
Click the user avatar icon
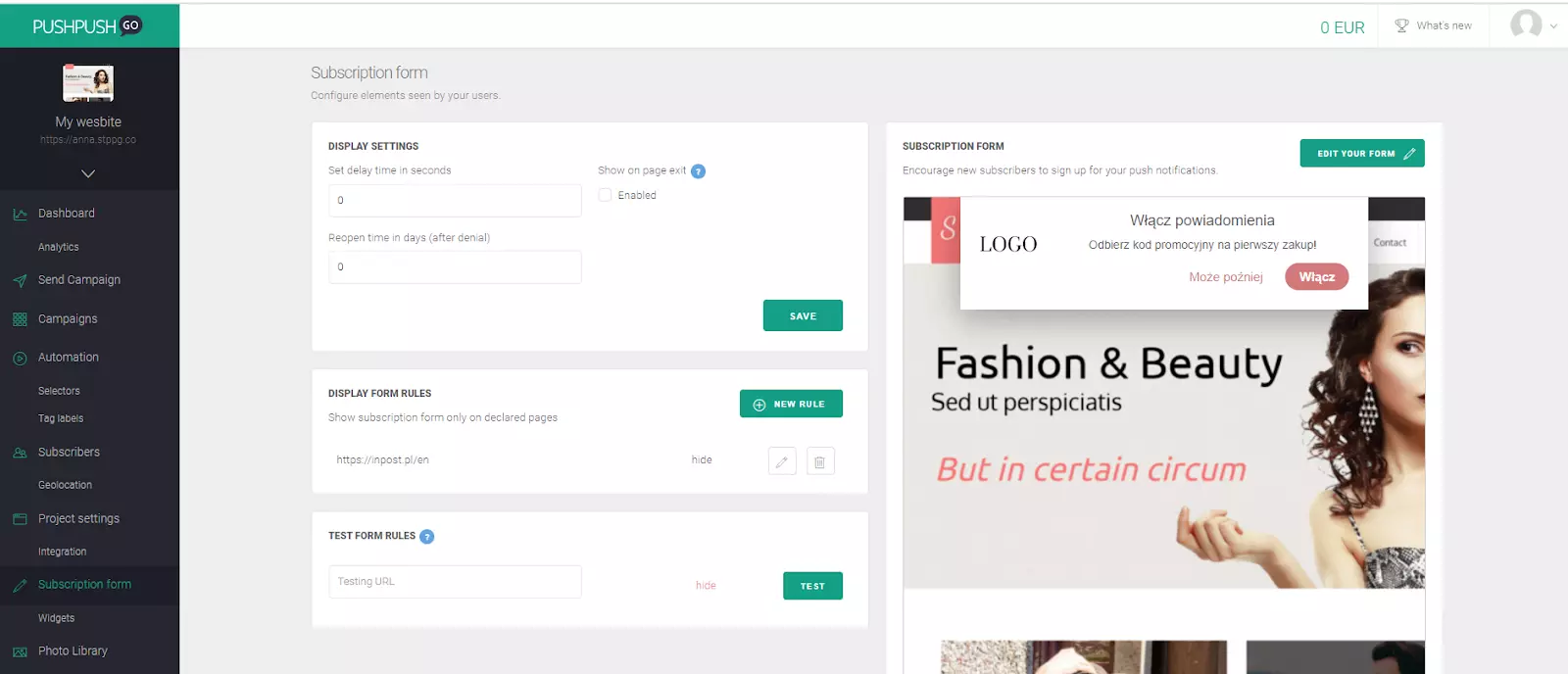point(1526,24)
